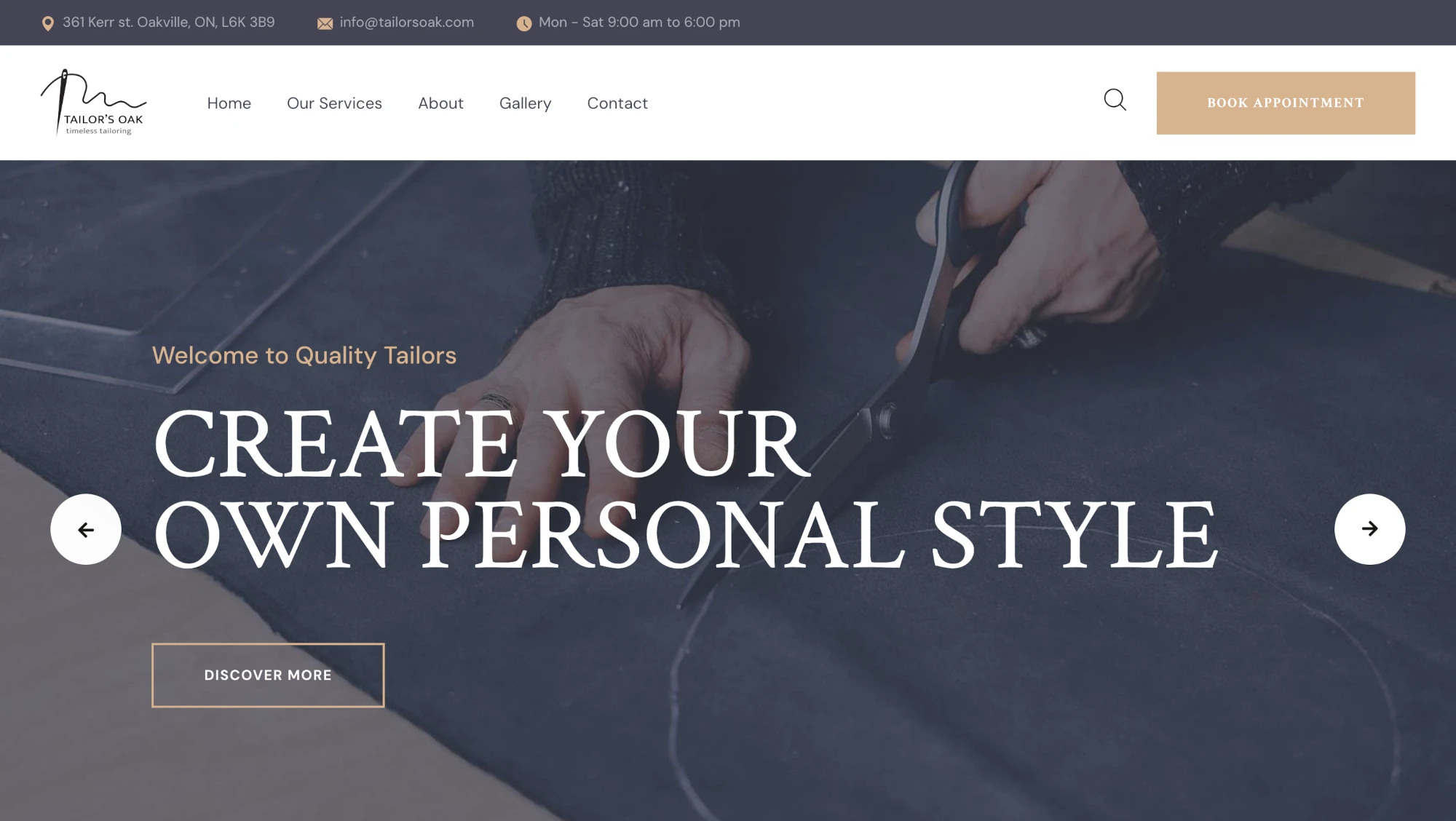Click the Mon - Sat business hours text
Screen dimensions: 1456x821
pos(639,23)
